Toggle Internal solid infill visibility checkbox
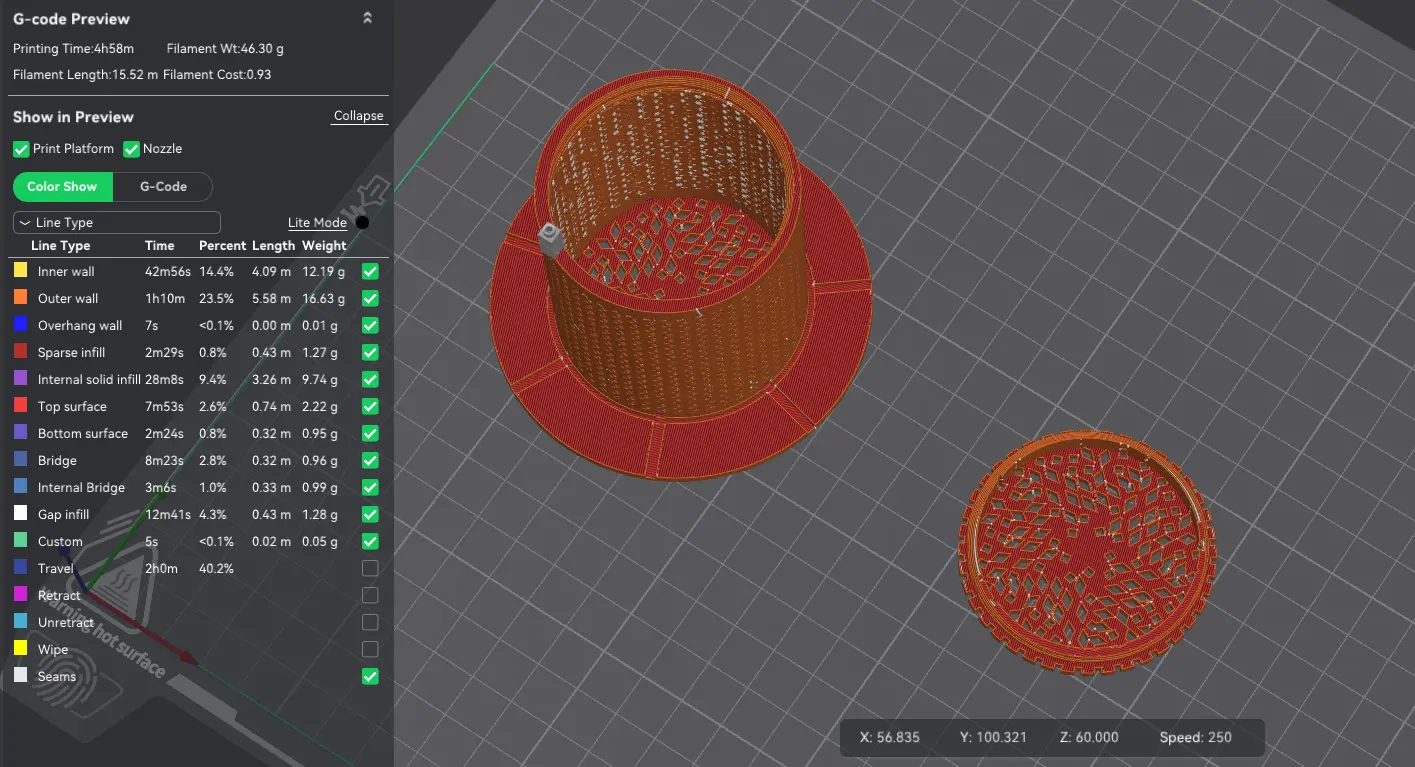Image resolution: width=1415 pixels, height=767 pixels. click(x=370, y=380)
